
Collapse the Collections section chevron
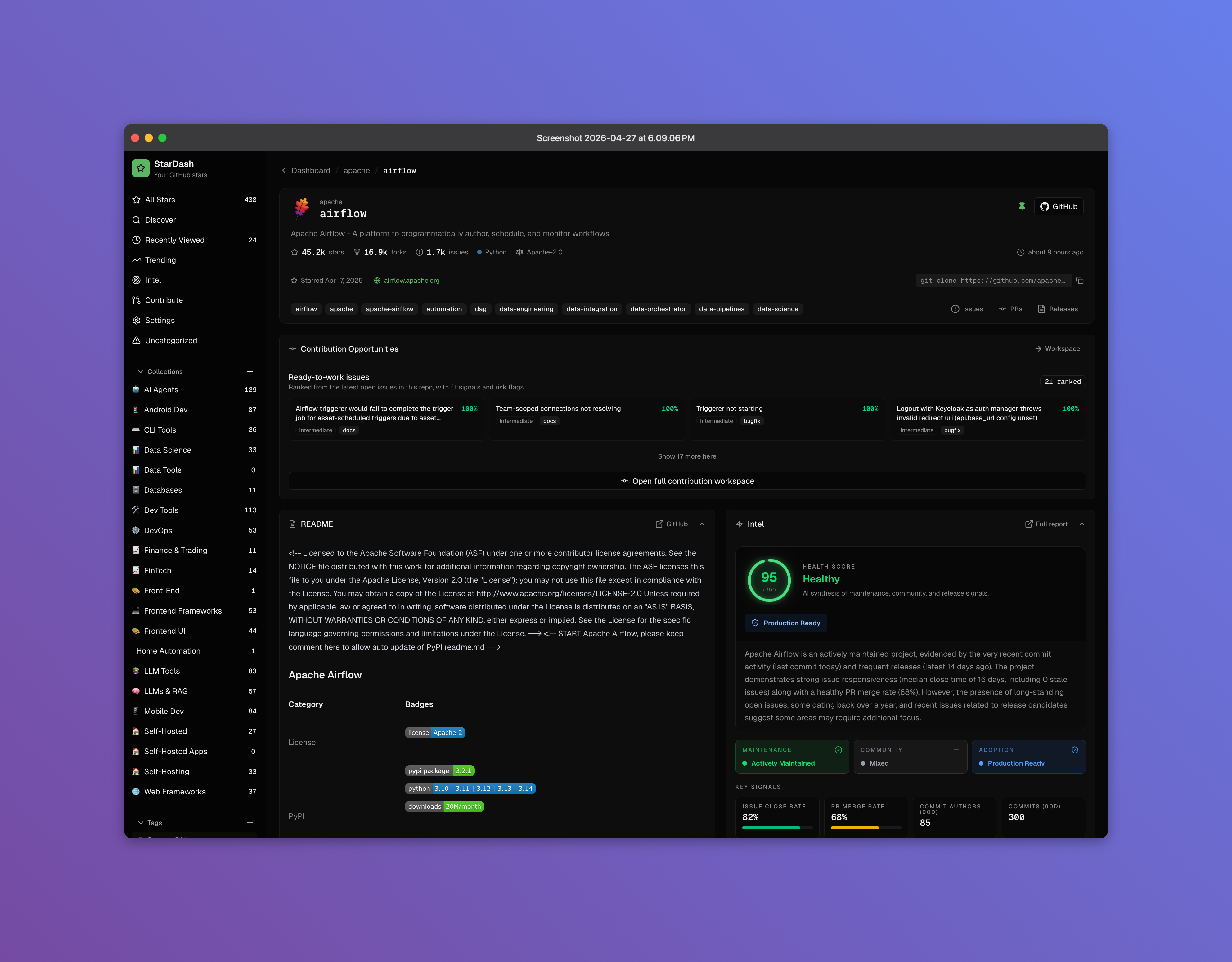141,372
